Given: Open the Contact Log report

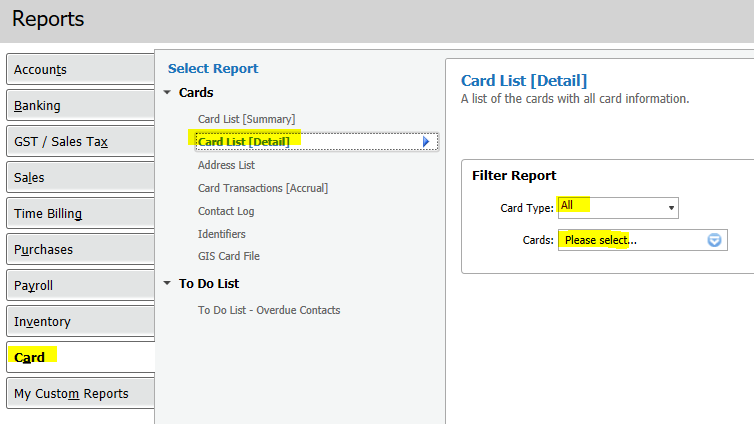Looking at the screenshot, I should click(226, 211).
